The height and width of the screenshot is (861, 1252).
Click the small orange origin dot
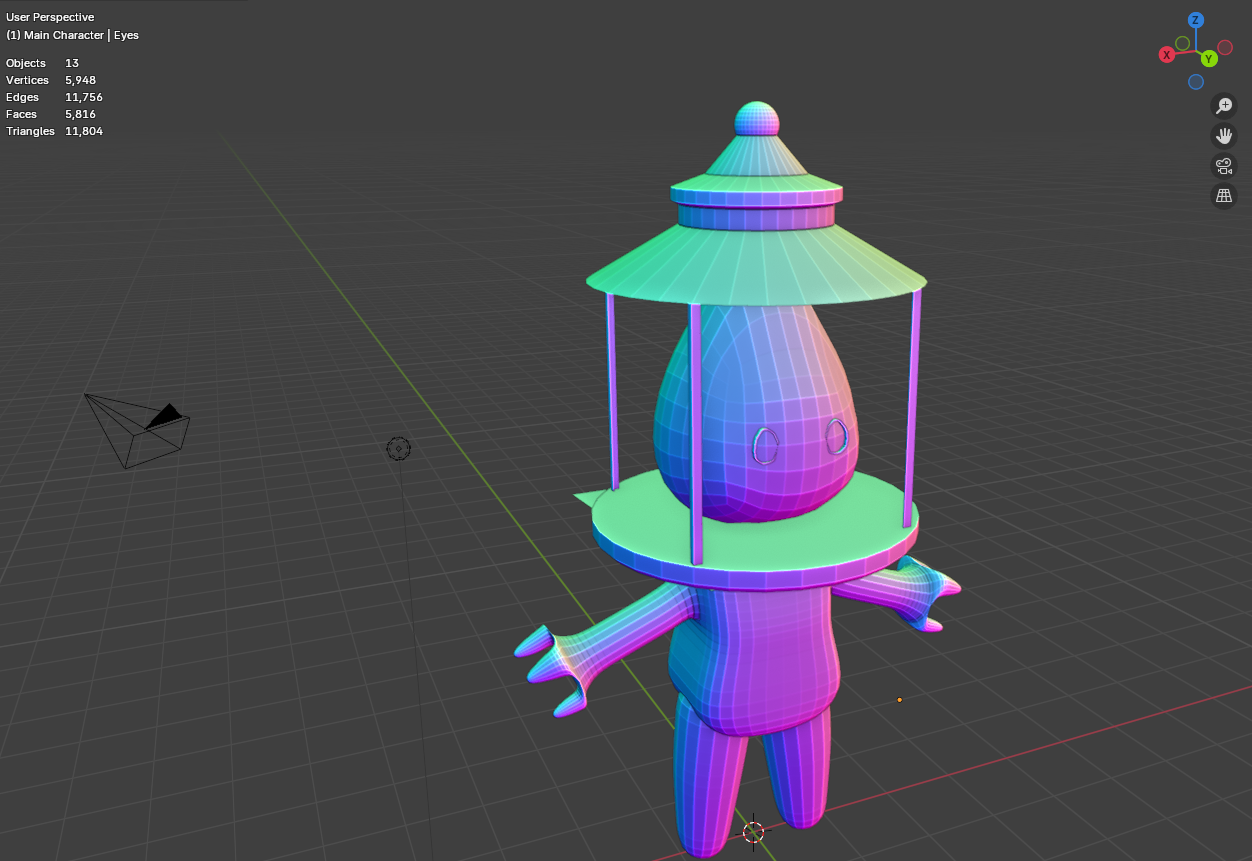click(x=899, y=700)
